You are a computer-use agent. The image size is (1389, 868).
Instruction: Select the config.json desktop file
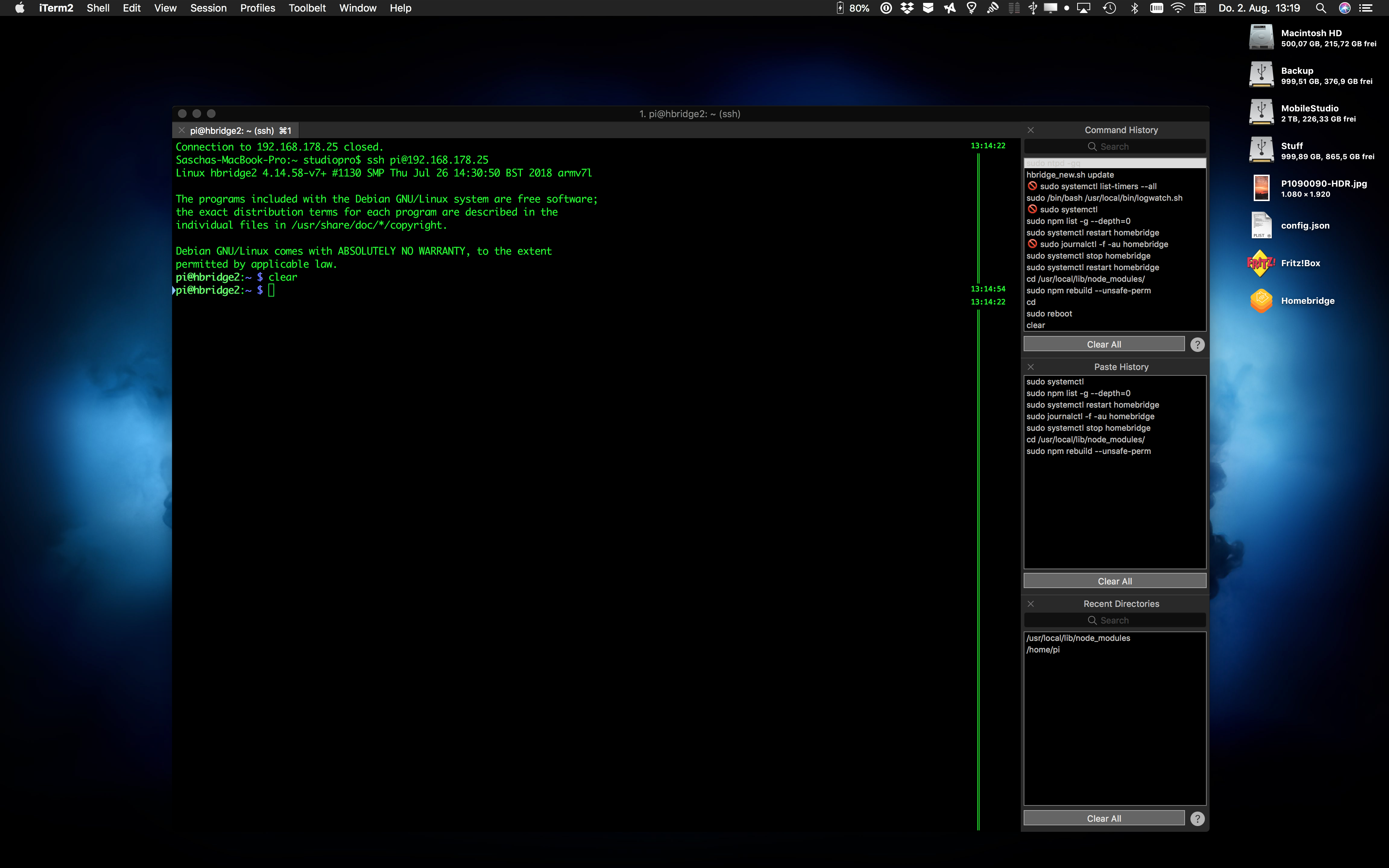pos(1261,226)
